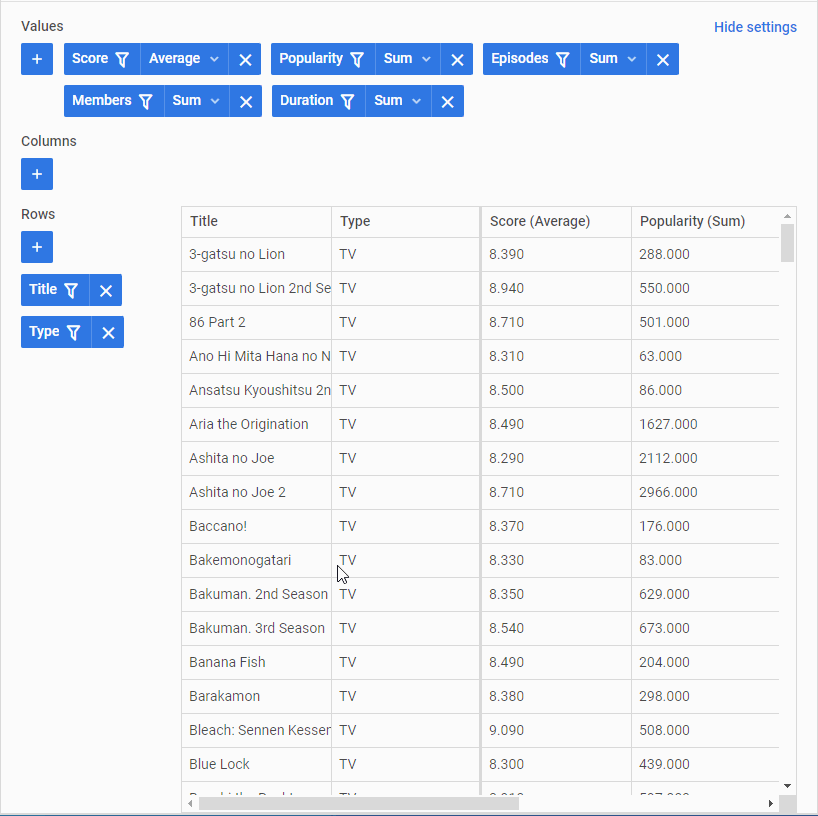Click horizontal scrollbar left arrow
This screenshot has height=816, width=818.
pos(190,803)
